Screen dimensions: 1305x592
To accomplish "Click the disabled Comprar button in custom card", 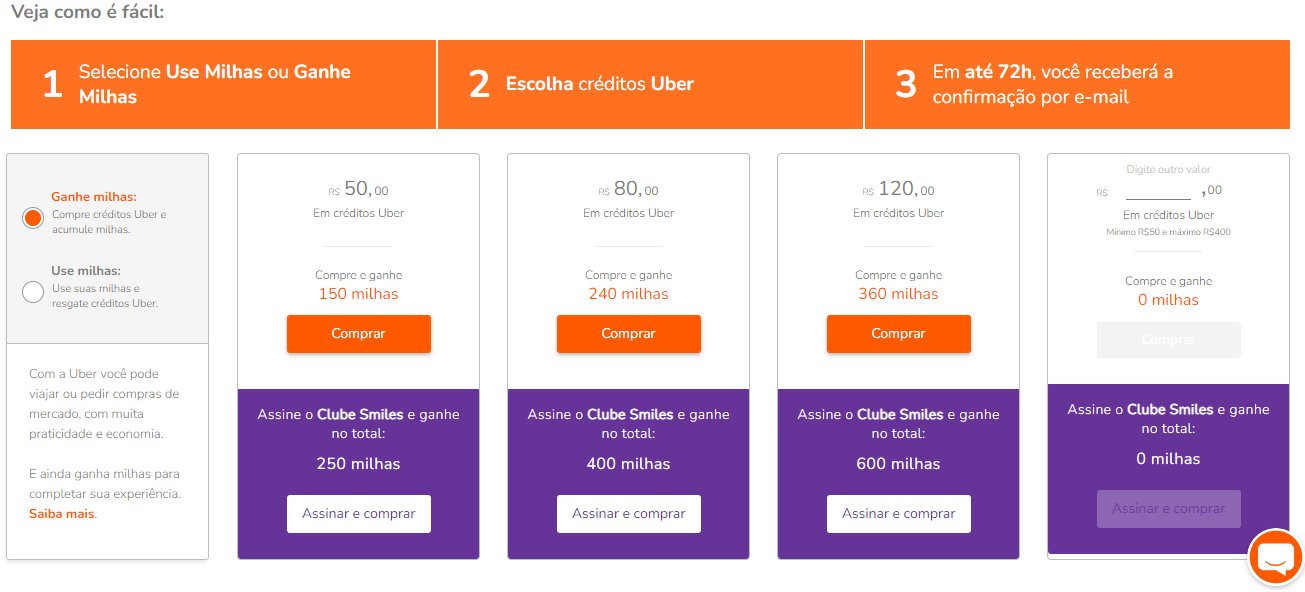I will (x=1169, y=340).
